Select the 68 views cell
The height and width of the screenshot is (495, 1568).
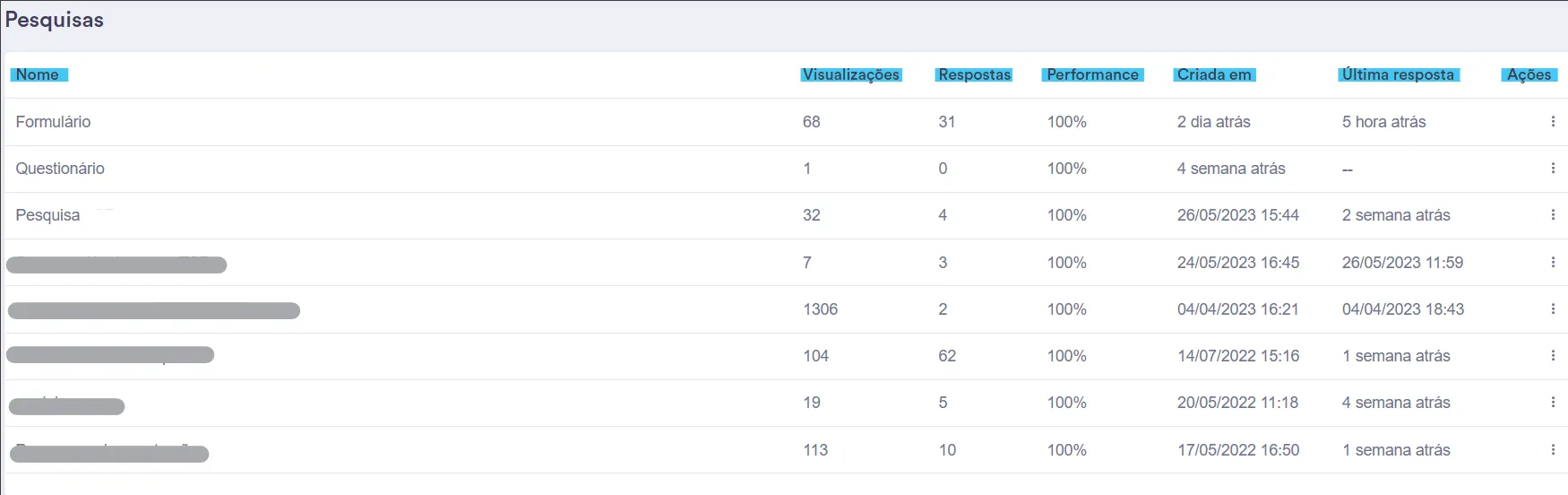point(812,122)
